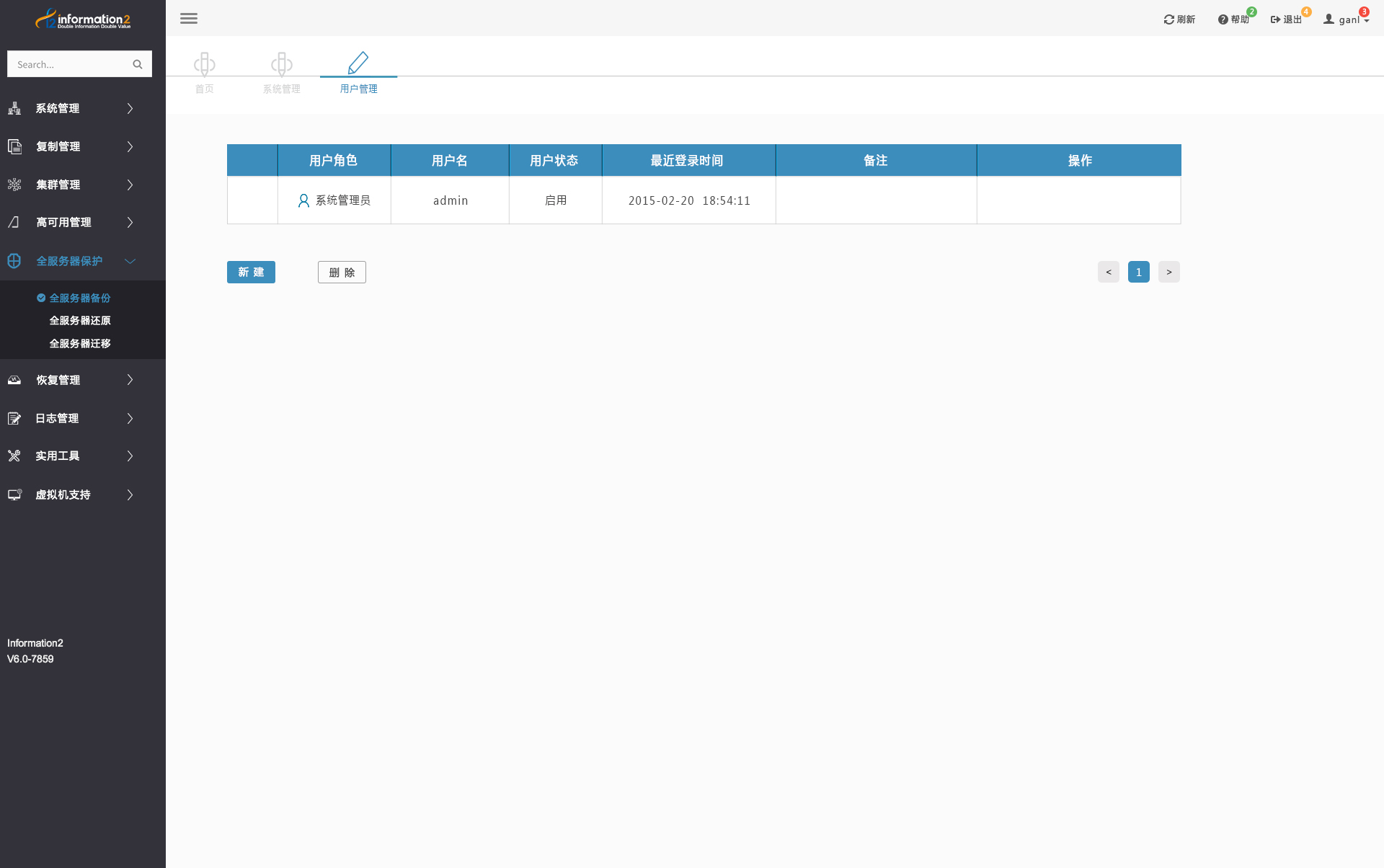Click the 新建 button
Viewport: 1384px width, 868px height.
click(x=251, y=272)
